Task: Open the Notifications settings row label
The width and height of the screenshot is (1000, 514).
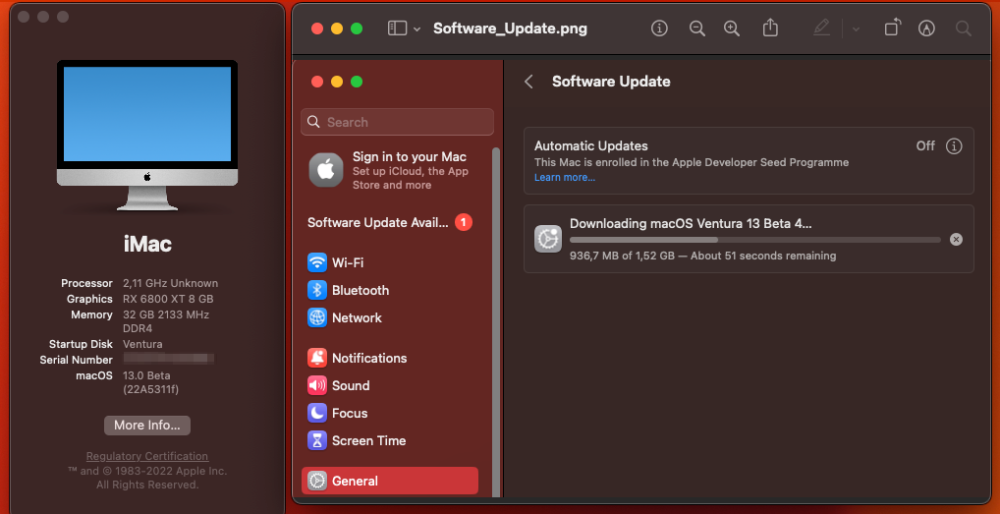Action: click(x=369, y=358)
